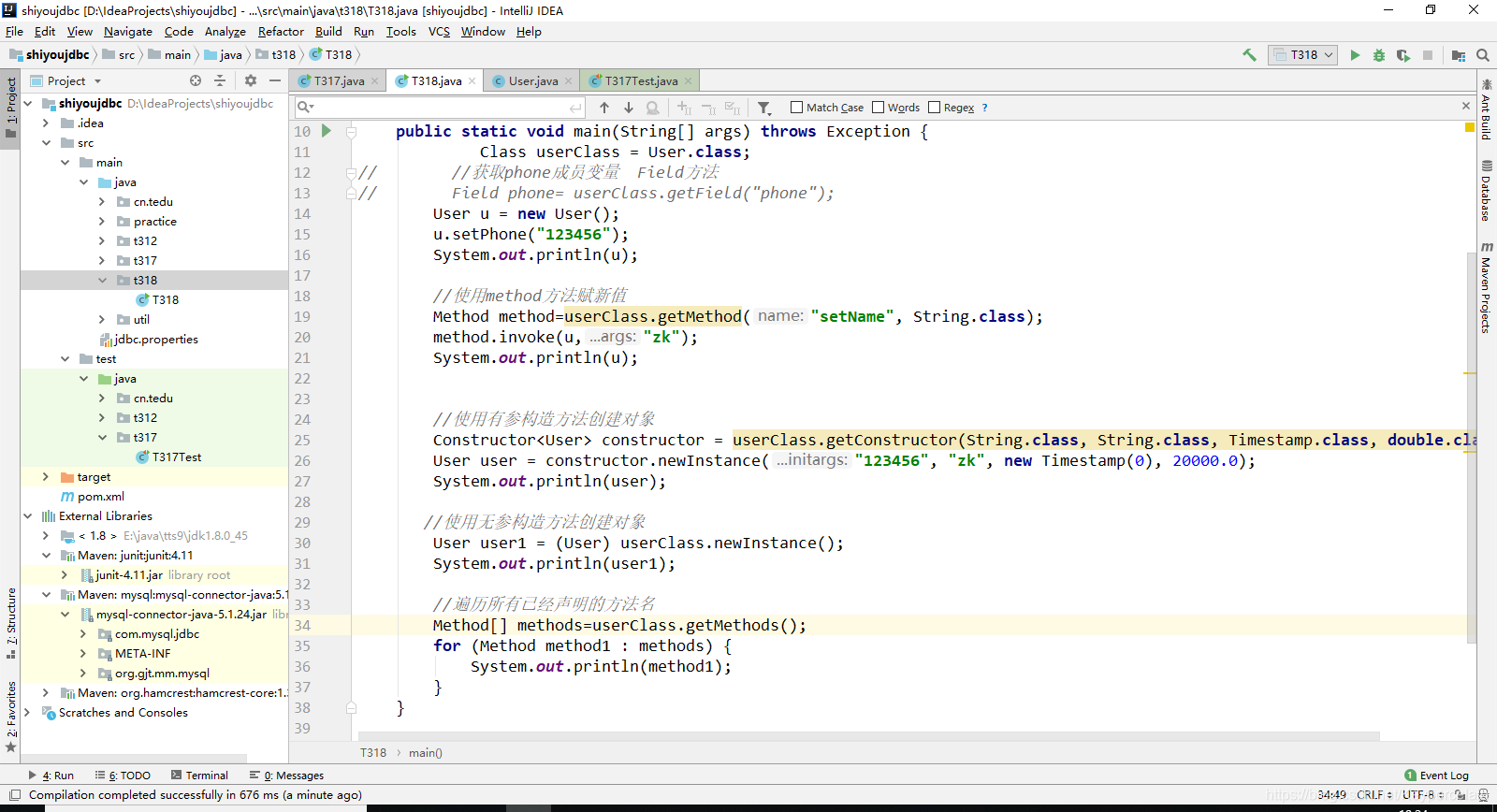Open Project panel settings gear
Image resolution: width=1497 pixels, height=812 pixels.
click(x=251, y=81)
